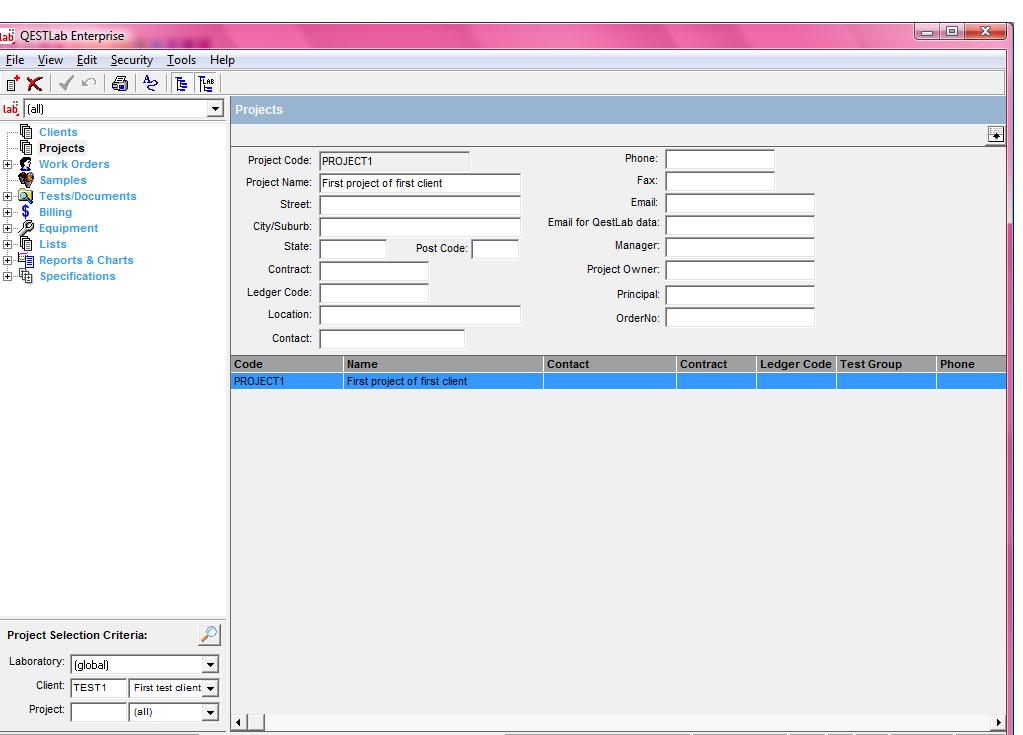Click the Equipment wrench icon

click(26, 228)
